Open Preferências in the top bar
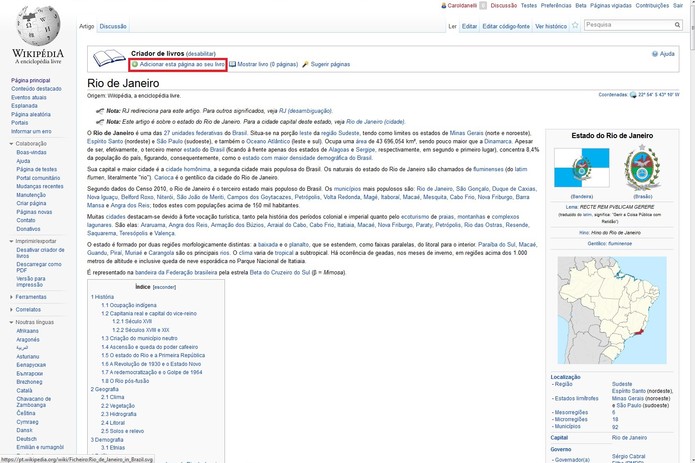The image size is (695, 463). [x=556, y=5]
